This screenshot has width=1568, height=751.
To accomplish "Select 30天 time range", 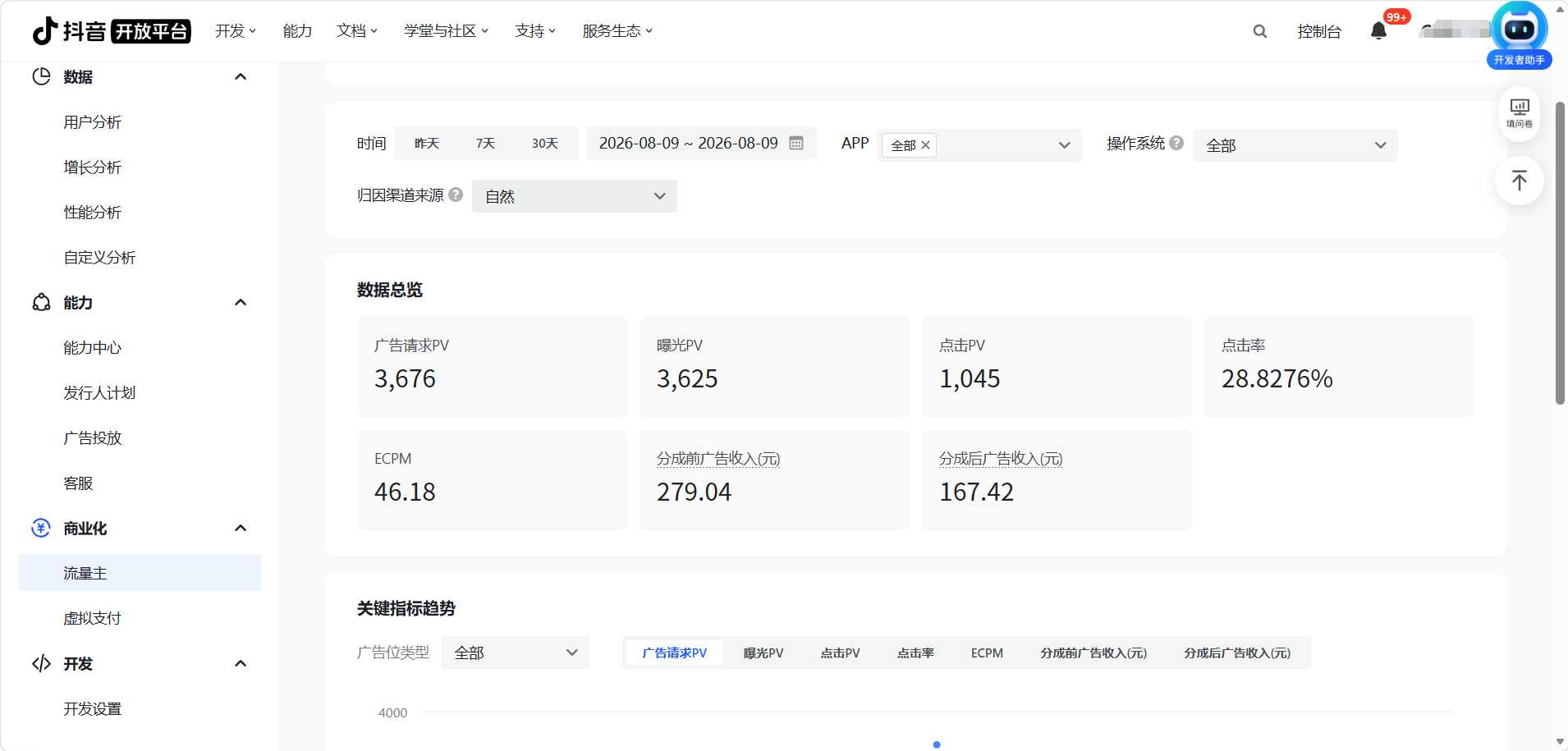I will (x=545, y=143).
